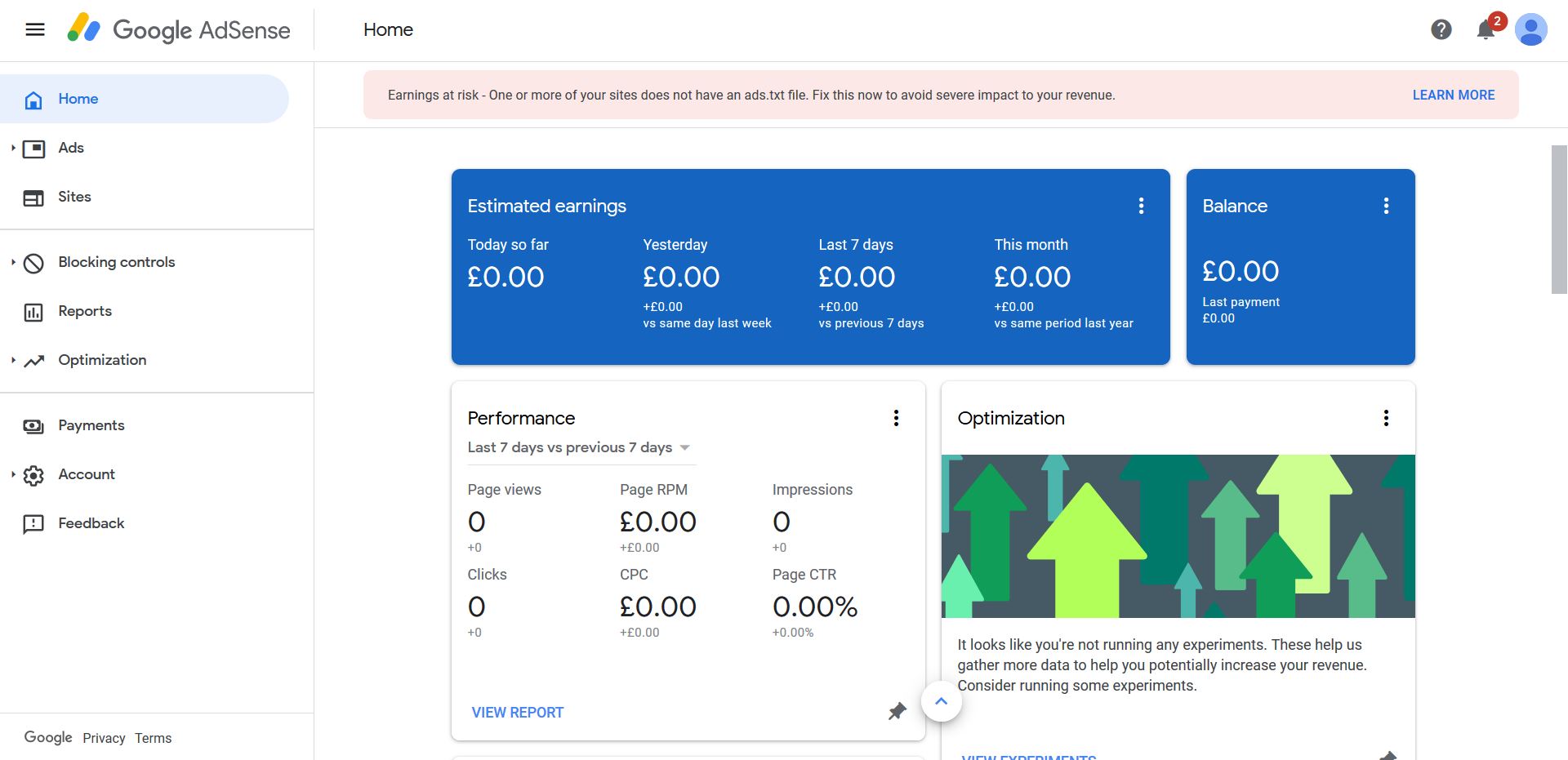Click the round scroll-up arrow button
The image size is (1568, 760).
tap(941, 701)
